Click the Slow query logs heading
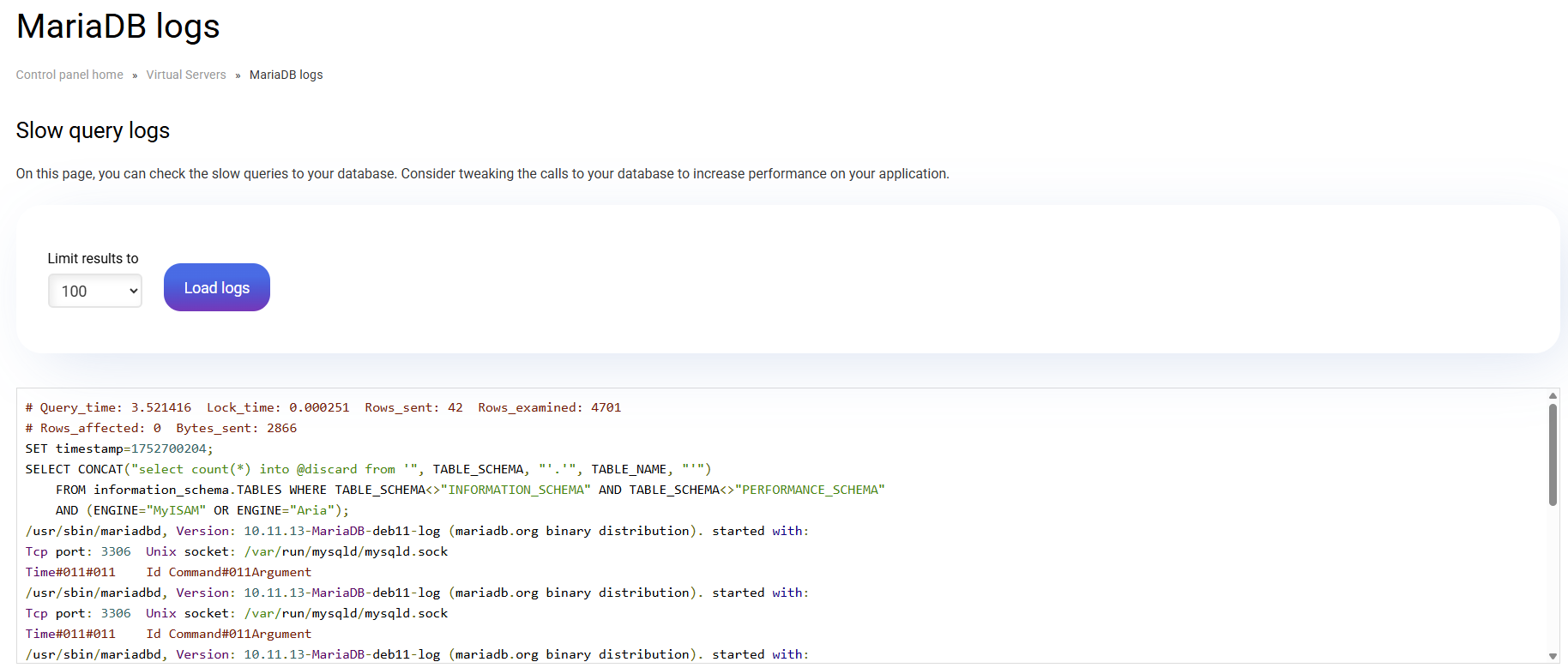Viewport: 1568px width, 668px height. (x=93, y=130)
